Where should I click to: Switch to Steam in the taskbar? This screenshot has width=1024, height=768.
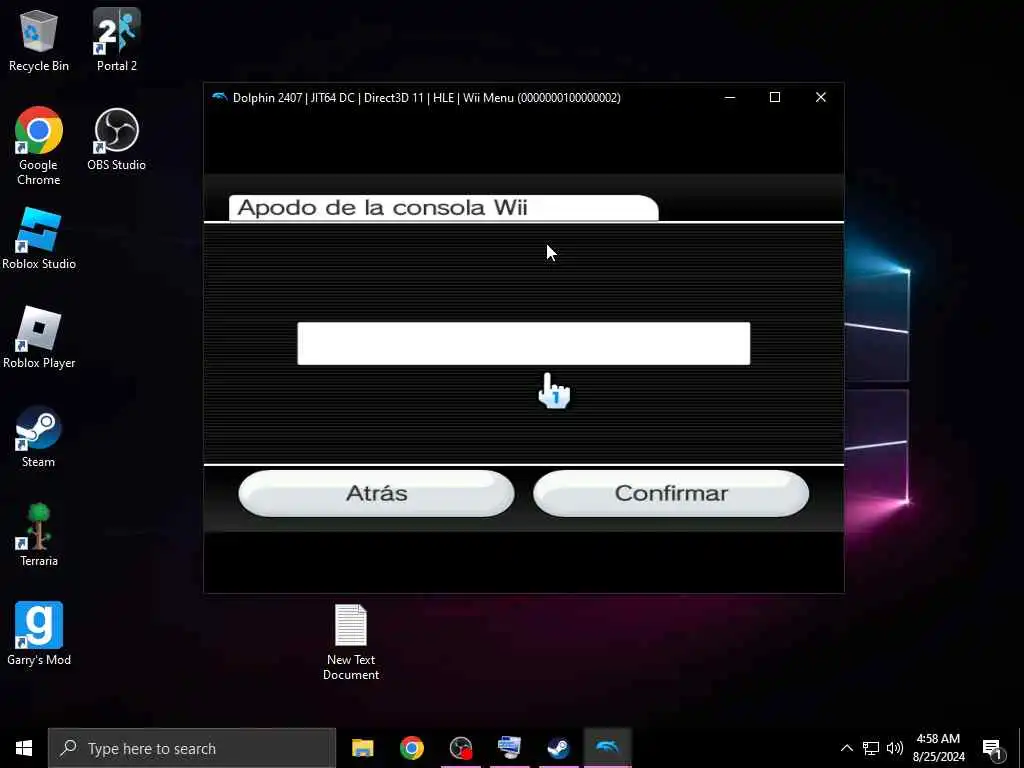pyautogui.click(x=558, y=748)
